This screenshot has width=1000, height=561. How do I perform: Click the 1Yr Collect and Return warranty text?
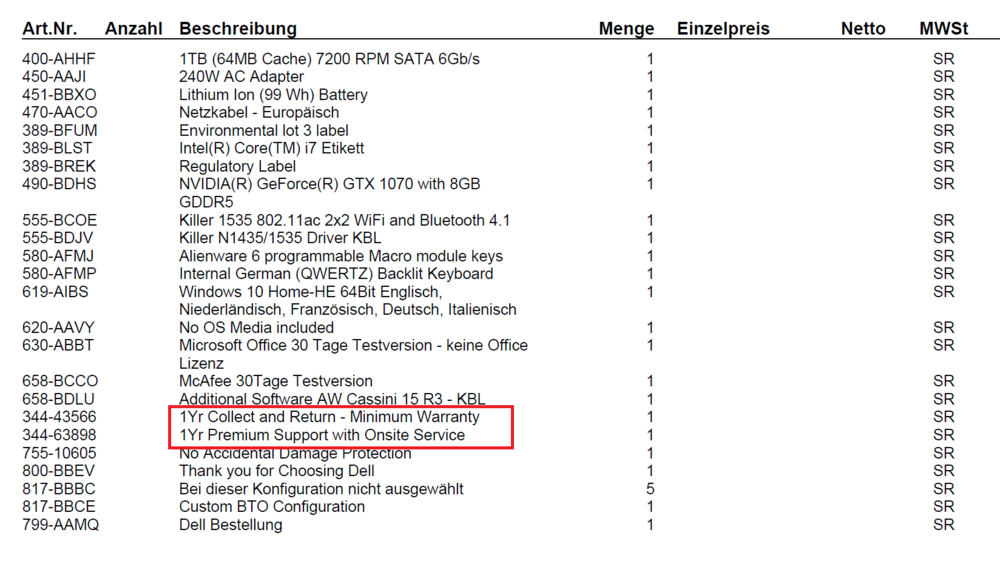tap(329, 417)
